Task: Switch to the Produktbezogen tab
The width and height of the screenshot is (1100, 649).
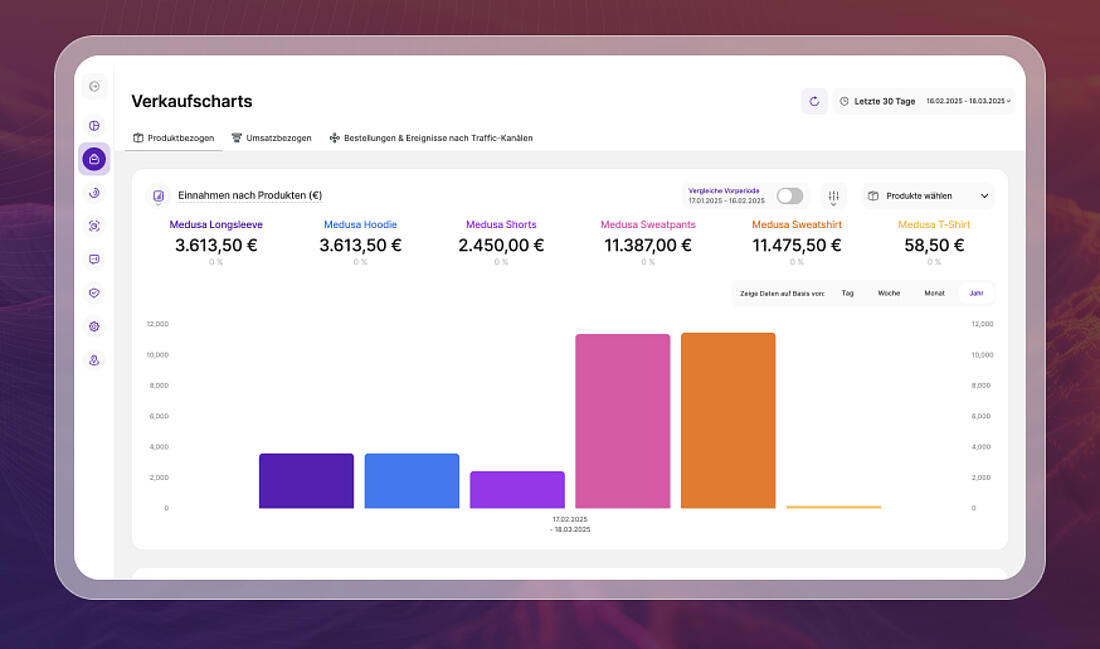Action: pyautogui.click(x=174, y=138)
